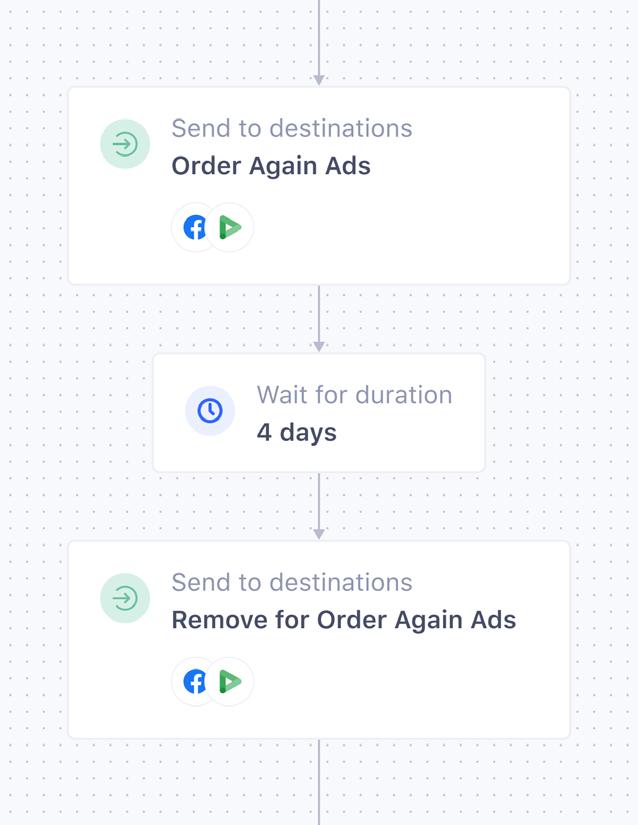
Task: Click the "4 days" duration value
Action: (x=296, y=432)
